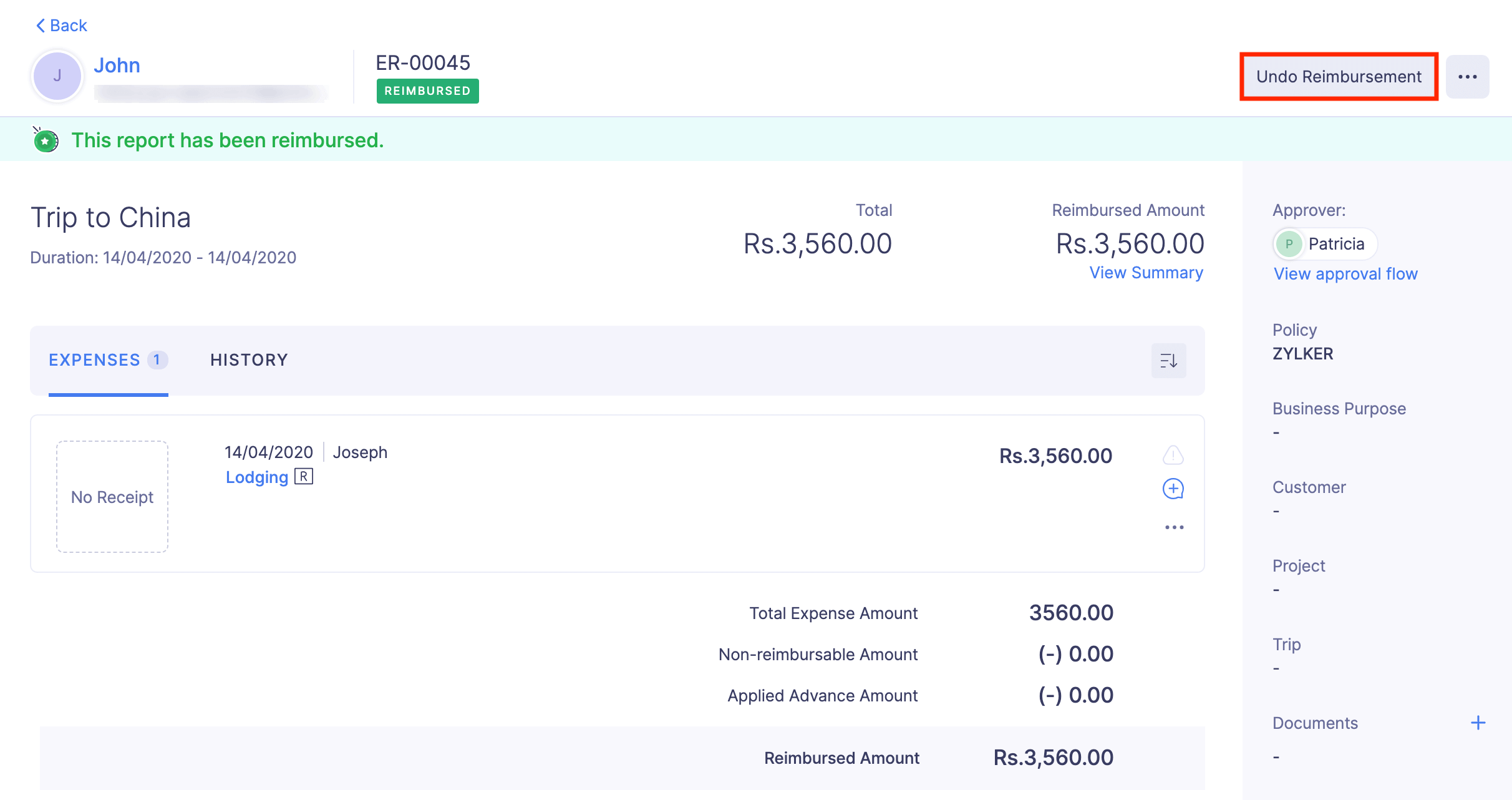
Task: Open the sort icon above the expense list
Action: (1168, 361)
